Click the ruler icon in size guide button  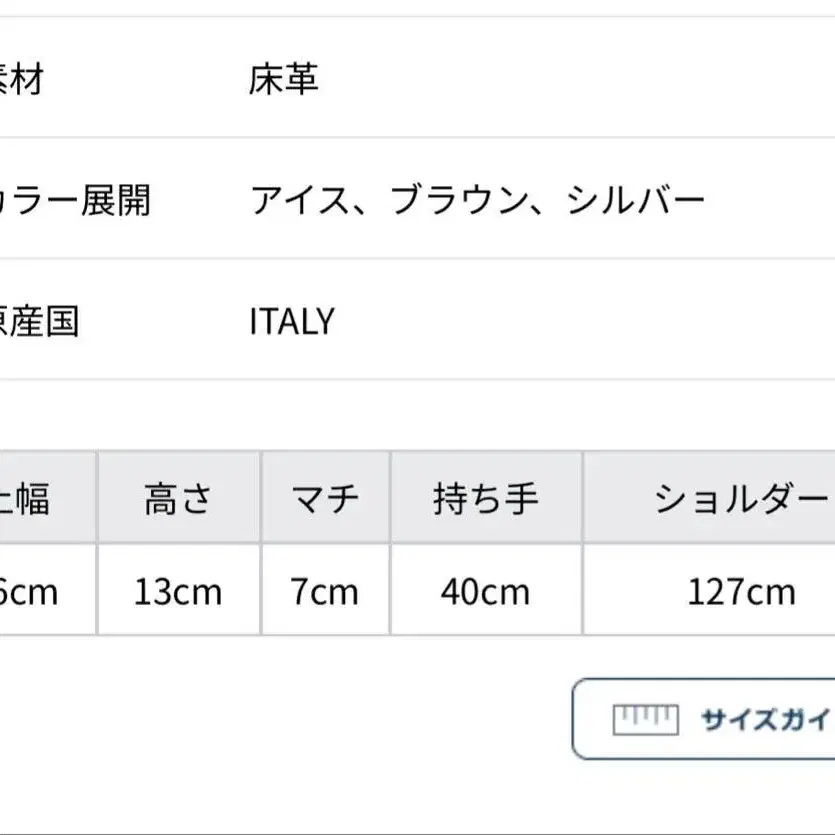(645, 719)
